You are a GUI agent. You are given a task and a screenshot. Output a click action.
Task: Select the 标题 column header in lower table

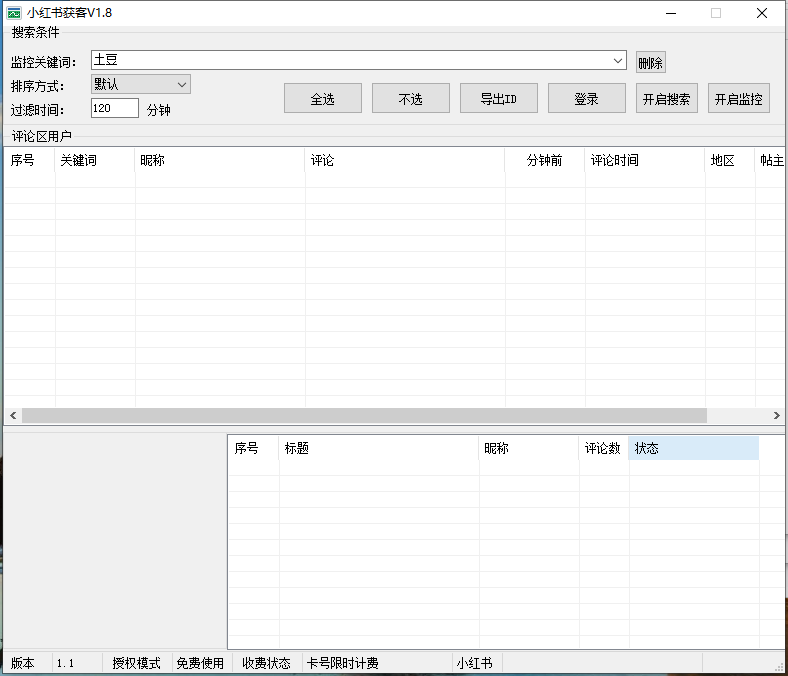pyautogui.click(x=378, y=449)
